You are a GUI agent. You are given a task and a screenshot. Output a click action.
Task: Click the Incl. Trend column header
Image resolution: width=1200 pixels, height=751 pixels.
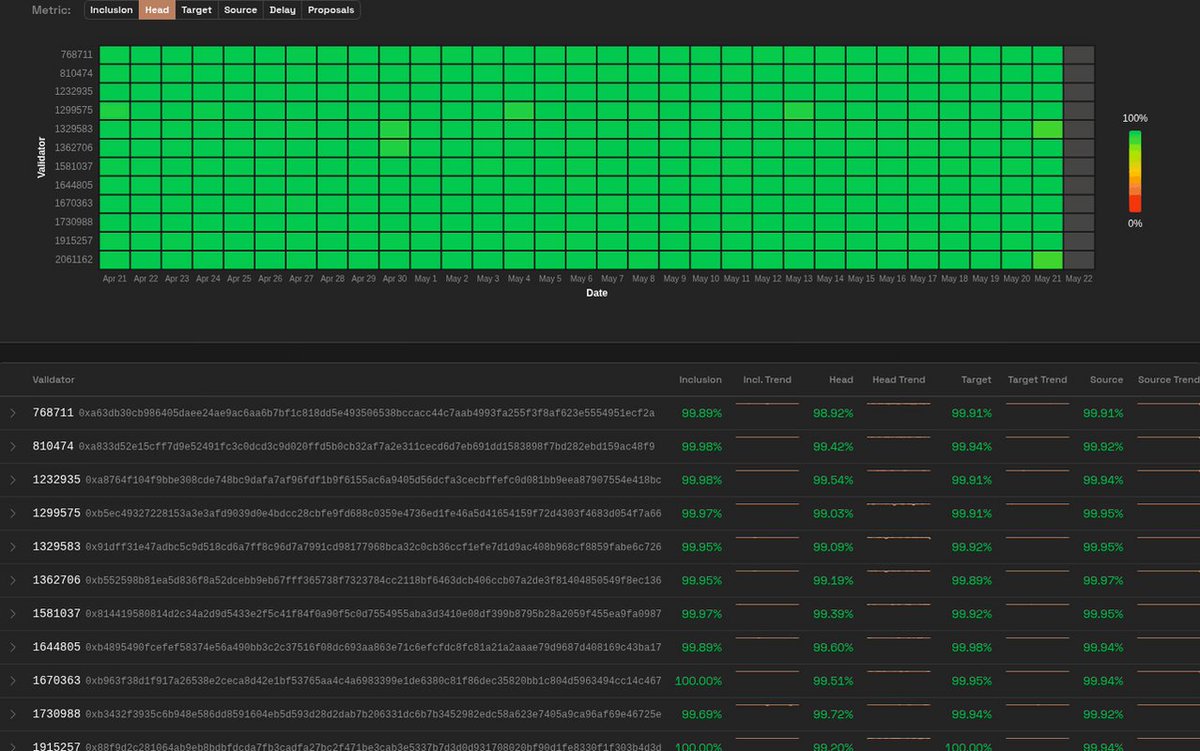coord(767,380)
